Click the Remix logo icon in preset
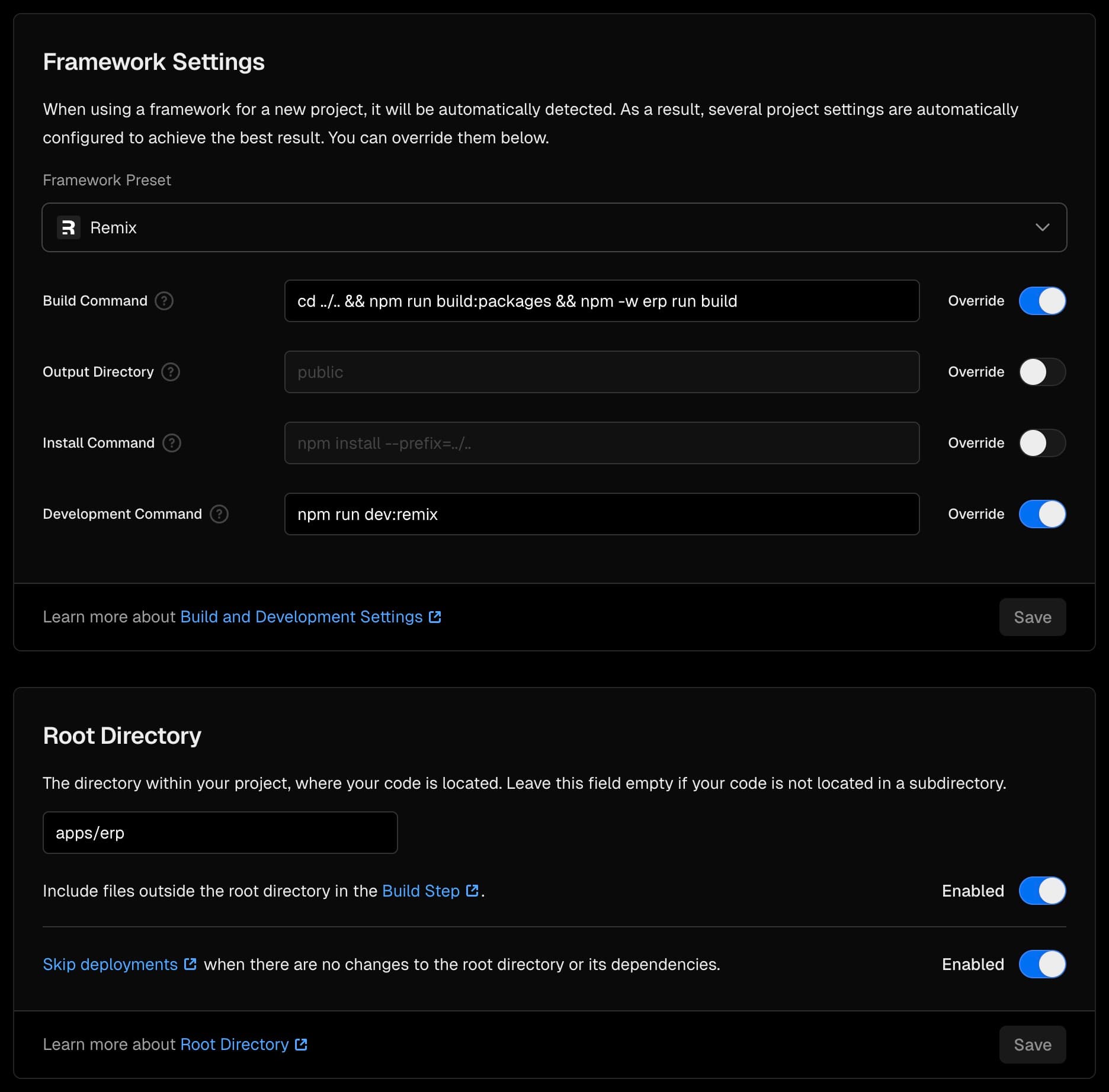Viewport: 1109px width, 1092px height. pos(69,227)
